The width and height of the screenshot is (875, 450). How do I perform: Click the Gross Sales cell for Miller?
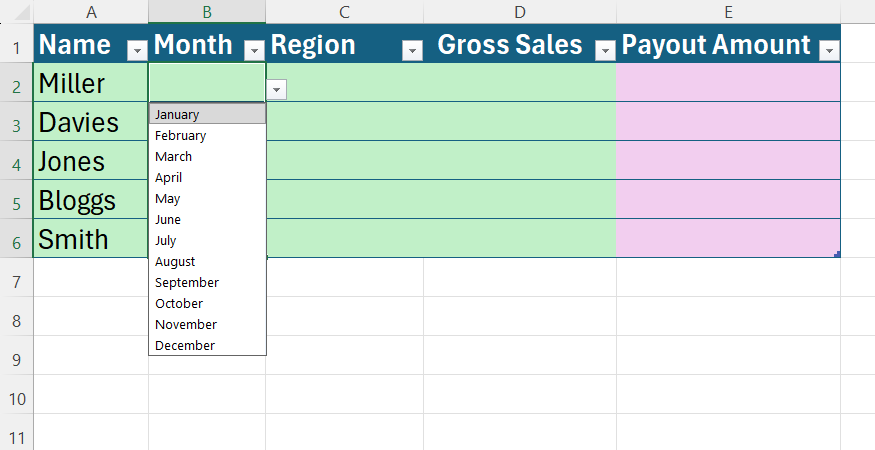pyautogui.click(x=520, y=82)
